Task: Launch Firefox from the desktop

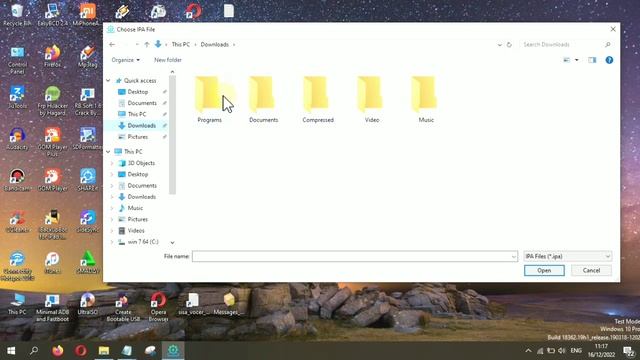Action: [x=52, y=56]
